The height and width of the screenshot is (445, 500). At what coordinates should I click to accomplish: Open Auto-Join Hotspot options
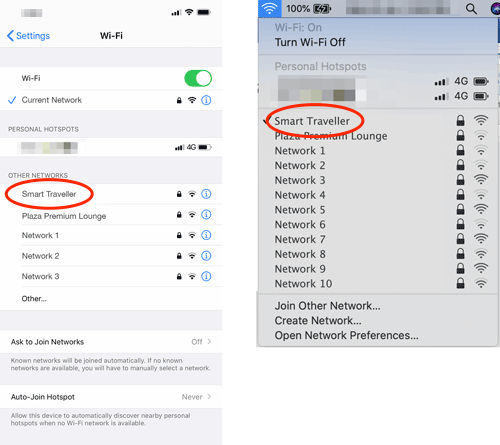(111, 397)
